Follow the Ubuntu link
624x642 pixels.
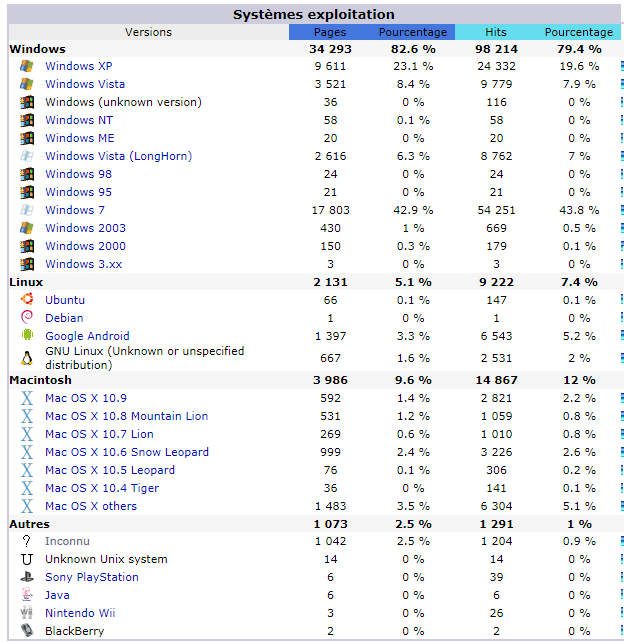pyautogui.click(x=65, y=300)
